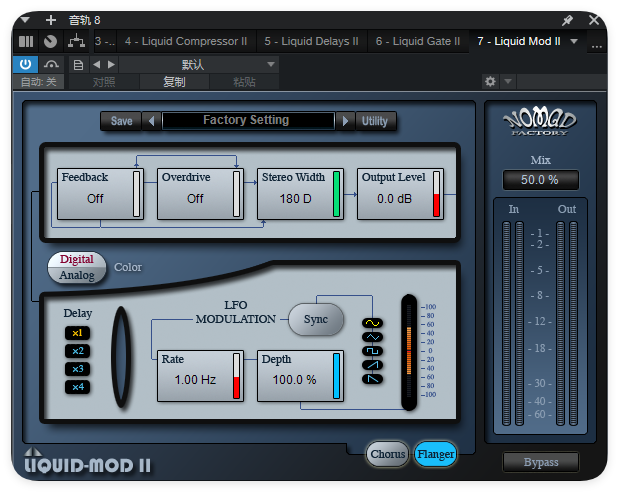
Task: Click the 对照 compare button
Action: 104,82
